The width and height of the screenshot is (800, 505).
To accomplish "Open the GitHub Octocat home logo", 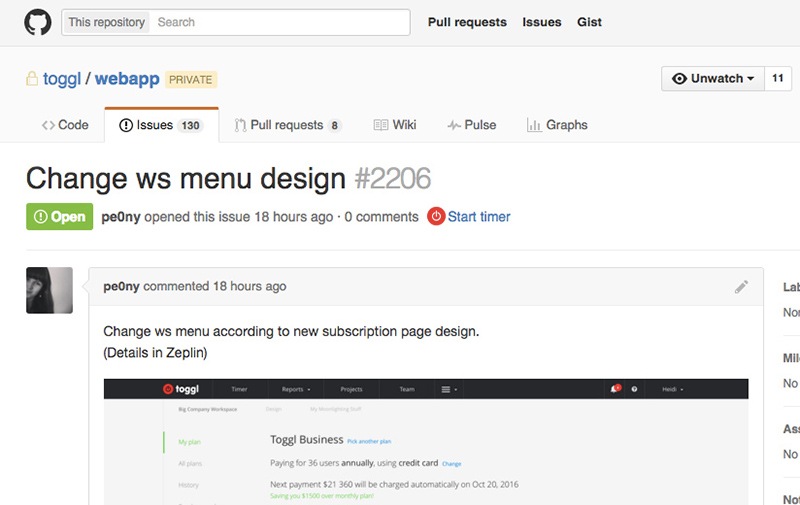I will click(38, 22).
